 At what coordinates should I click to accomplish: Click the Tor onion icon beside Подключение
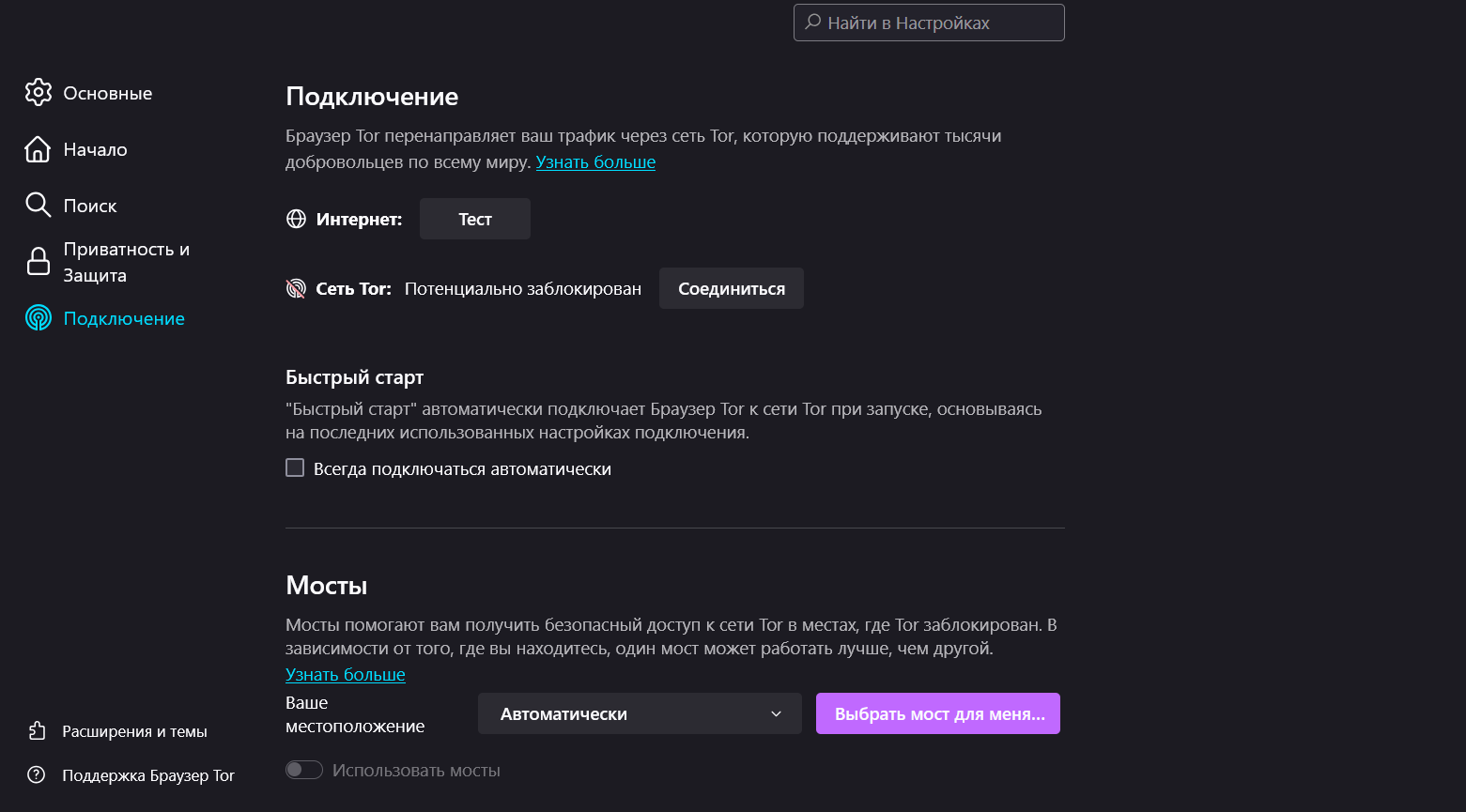click(38, 318)
